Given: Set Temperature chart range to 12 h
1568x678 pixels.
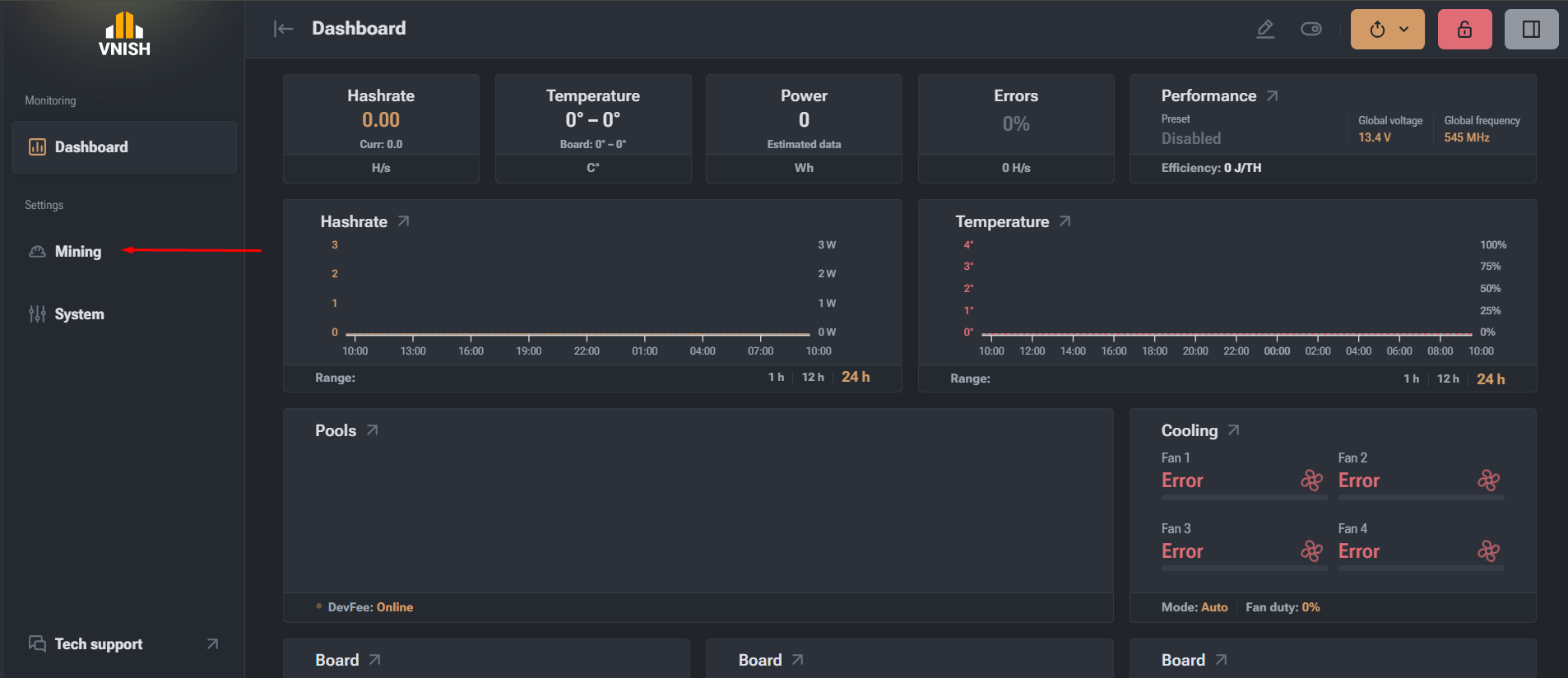Looking at the screenshot, I should tap(1448, 378).
